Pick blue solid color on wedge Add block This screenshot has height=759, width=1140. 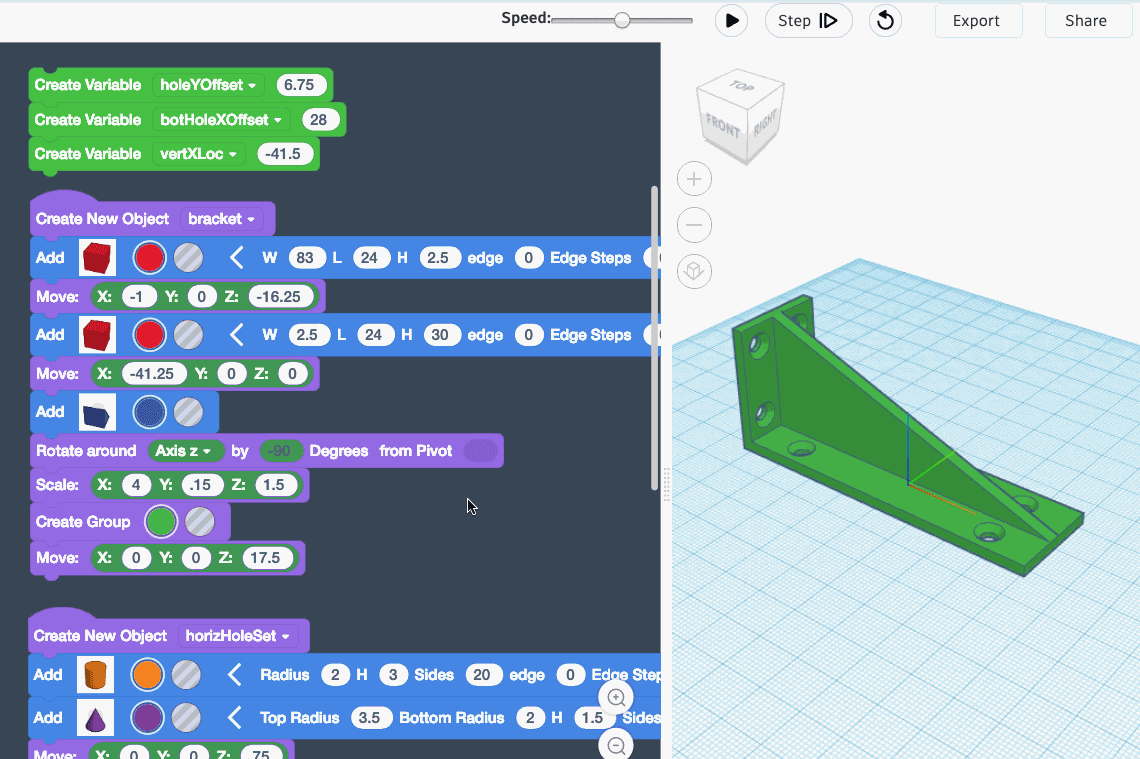pos(150,412)
